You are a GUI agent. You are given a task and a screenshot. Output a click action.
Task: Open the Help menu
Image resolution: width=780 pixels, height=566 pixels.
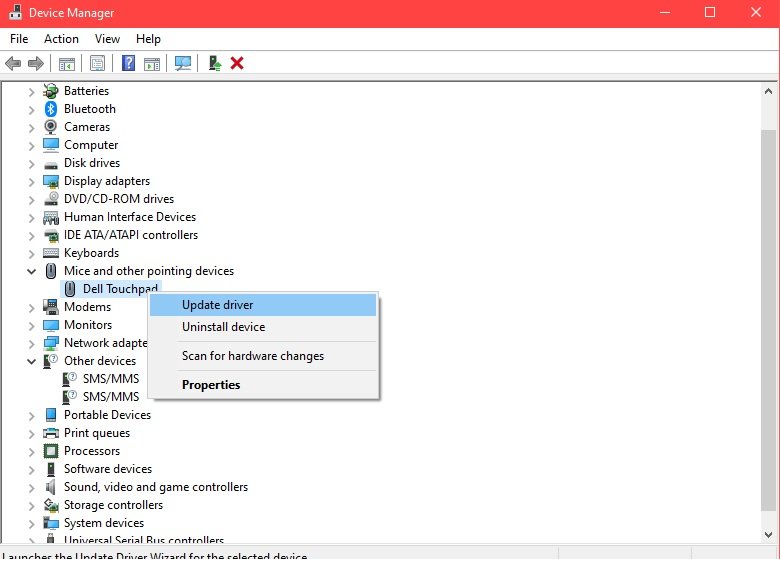coord(148,39)
